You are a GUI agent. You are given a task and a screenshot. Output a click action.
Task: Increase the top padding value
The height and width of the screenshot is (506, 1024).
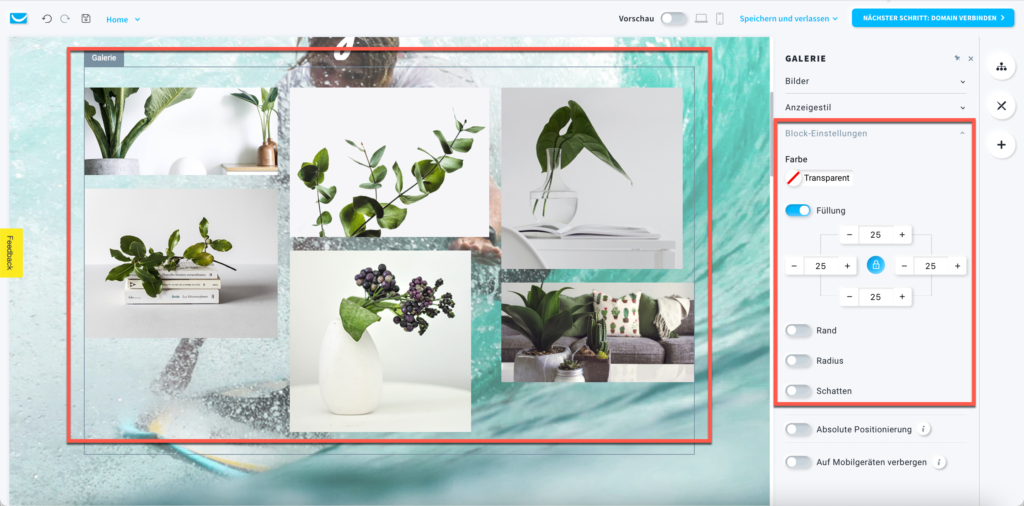click(902, 235)
